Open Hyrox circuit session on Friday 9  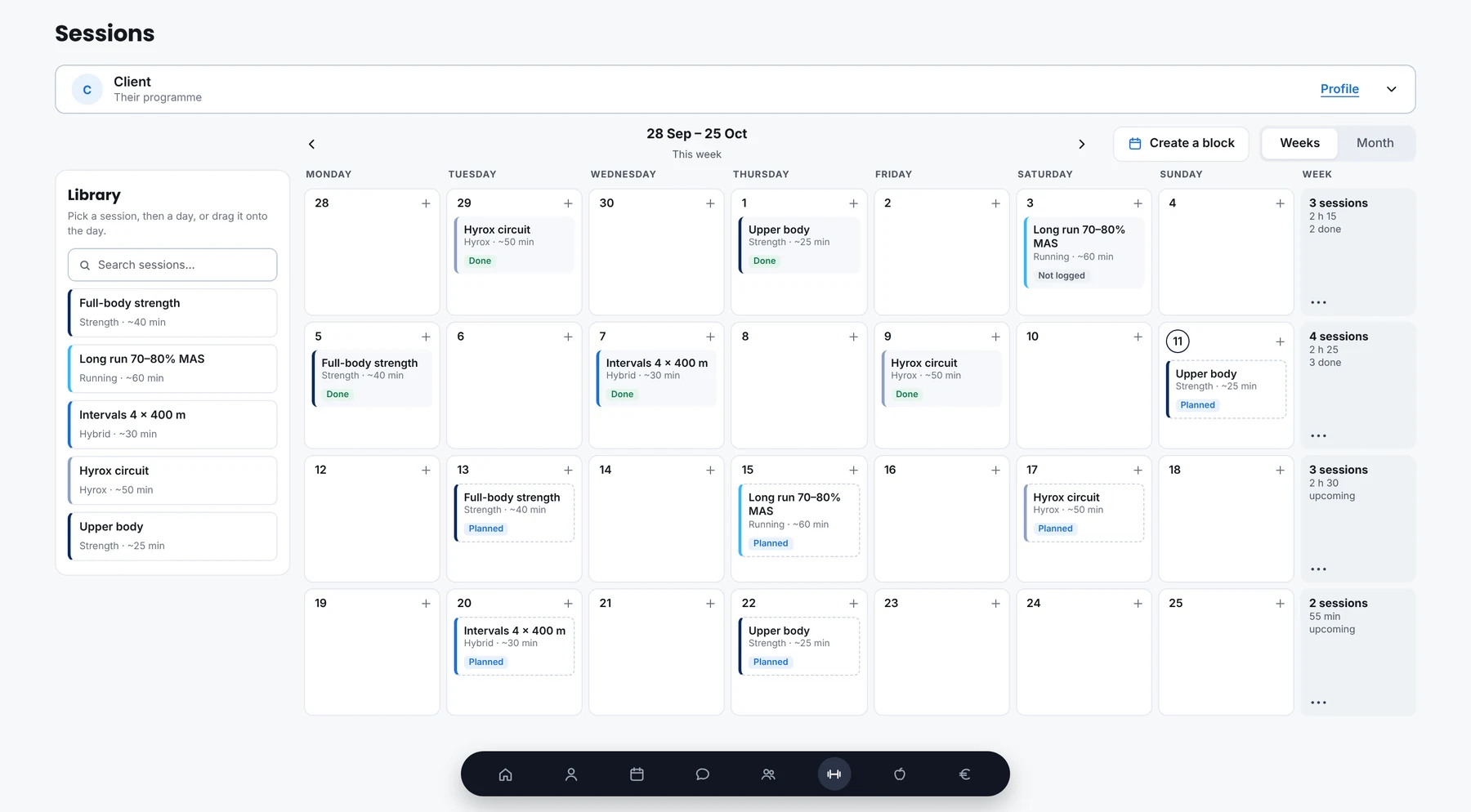click(x=941, y=378)
